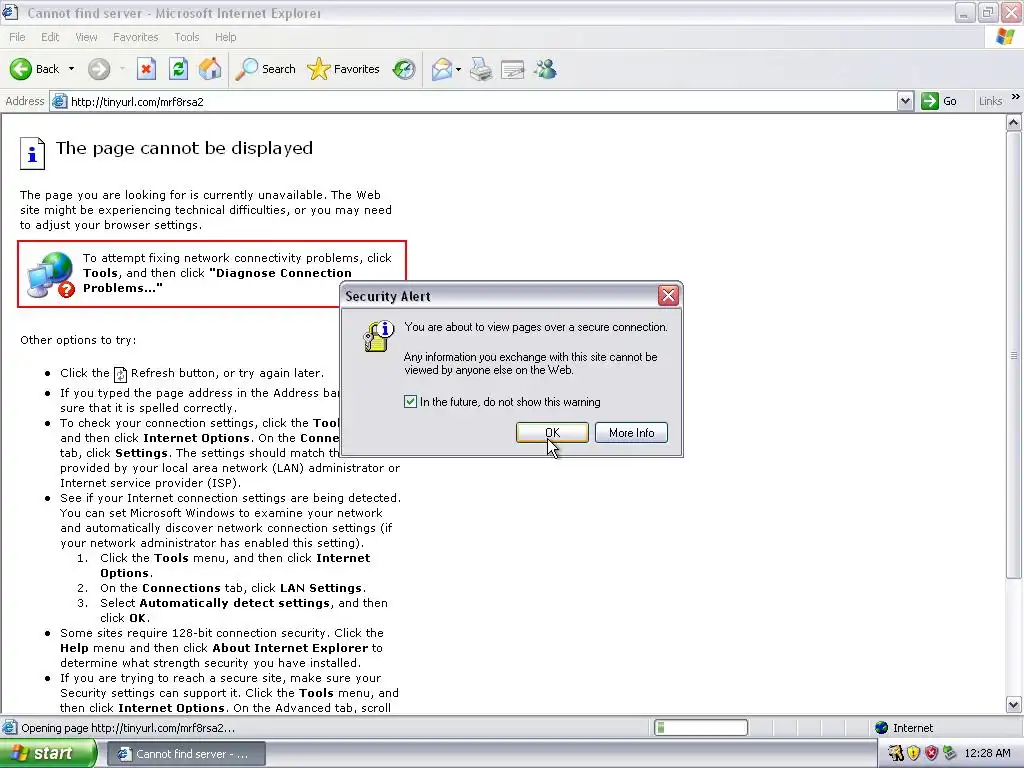Click More Info in Security Alert

click(632, 432)
